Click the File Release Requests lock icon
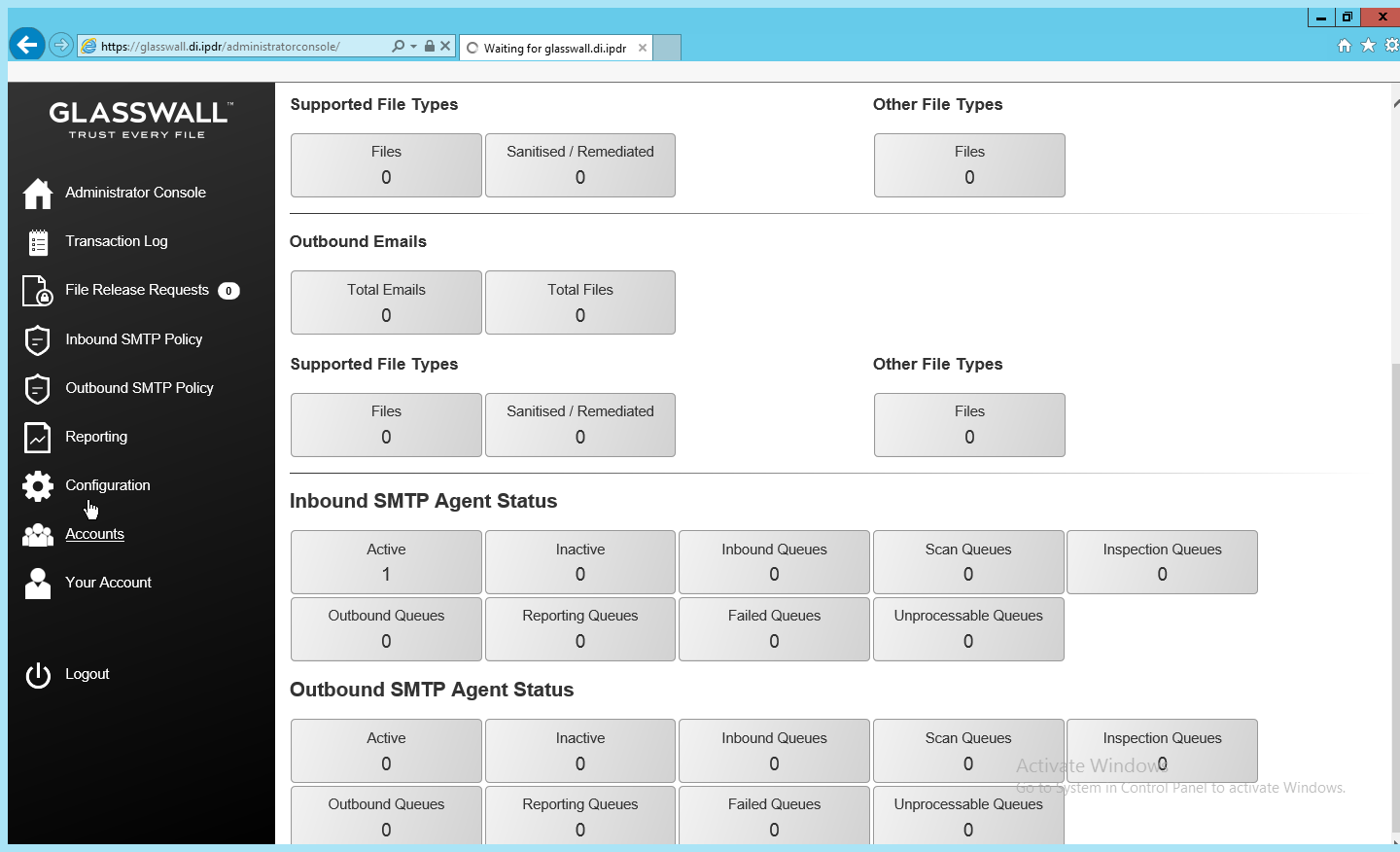The image size is (1400, 852). 38,291
